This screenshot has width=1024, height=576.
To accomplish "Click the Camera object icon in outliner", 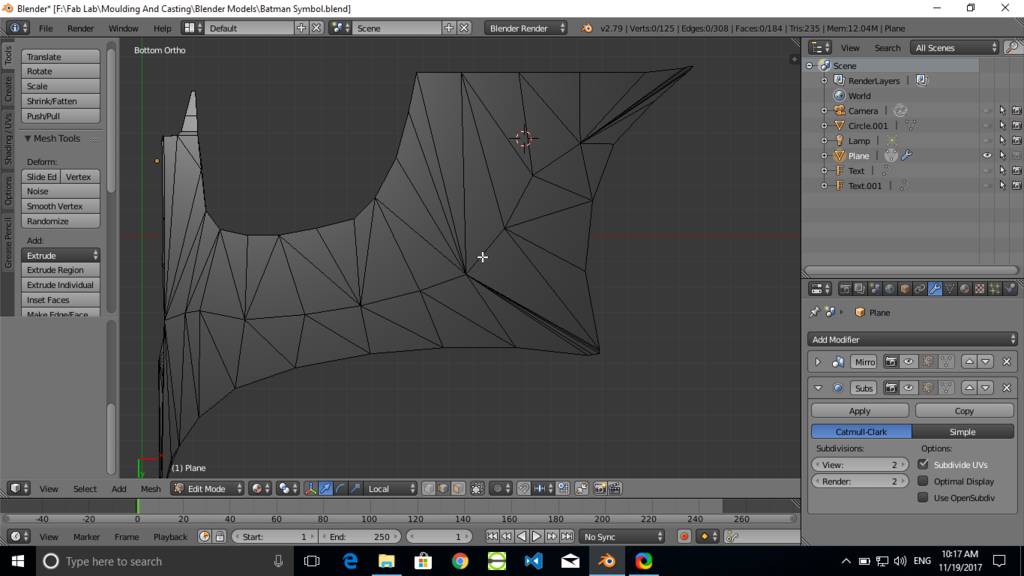I will [839, 111].
